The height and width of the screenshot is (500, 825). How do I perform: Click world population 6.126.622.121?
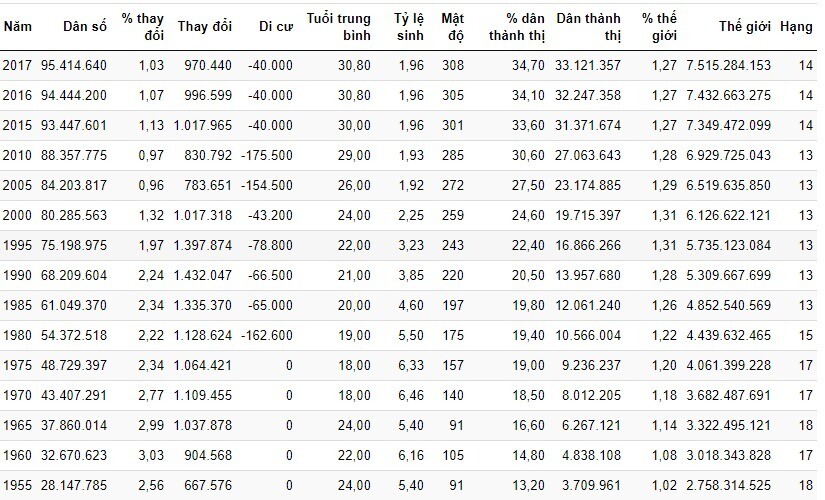pyautogui.click(x=728, y=215)
